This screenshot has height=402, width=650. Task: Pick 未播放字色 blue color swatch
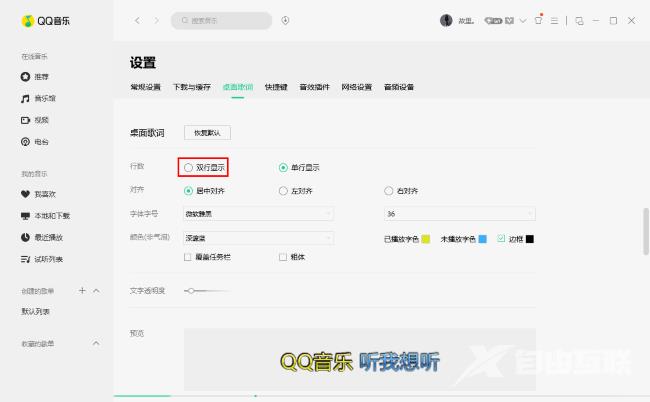(483, 239)
